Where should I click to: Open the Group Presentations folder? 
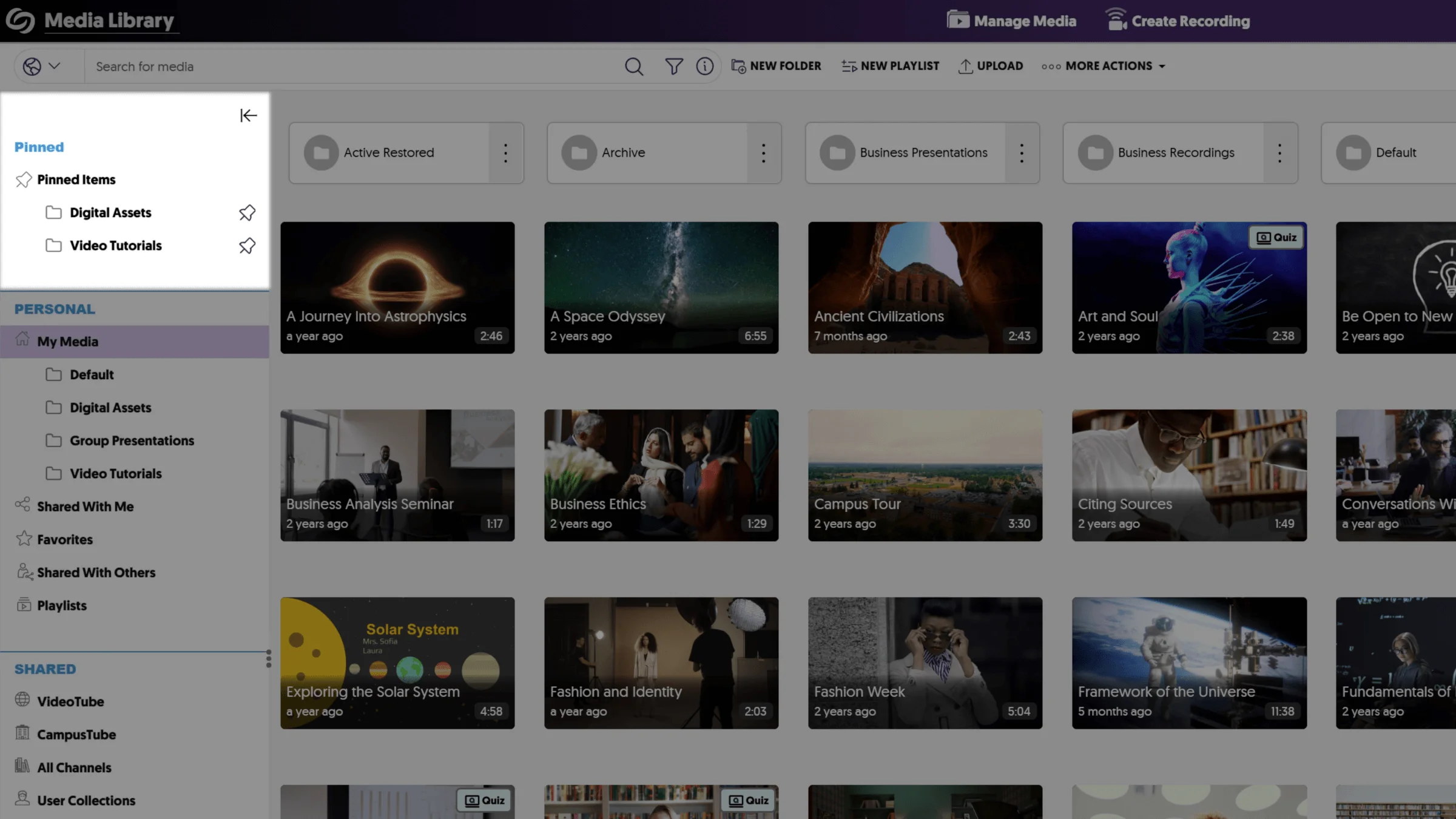click(132, 440)
